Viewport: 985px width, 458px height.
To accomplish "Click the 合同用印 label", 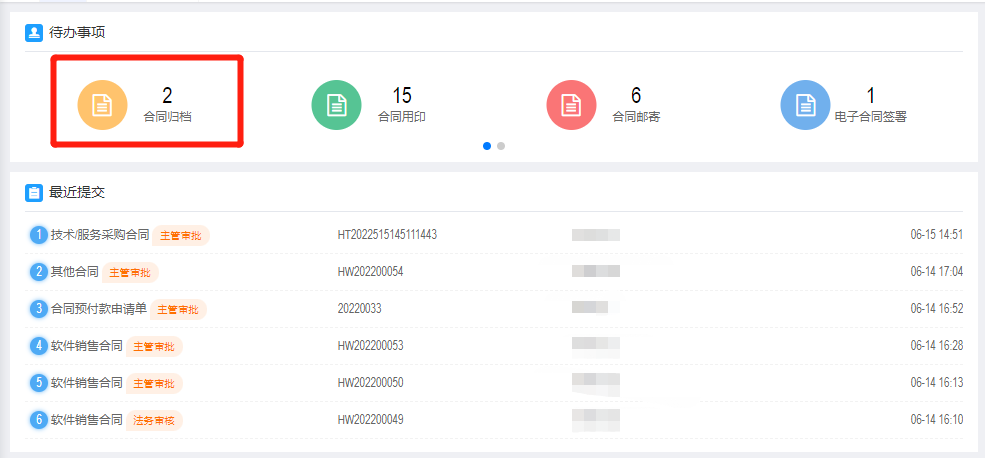I will 402,117.
